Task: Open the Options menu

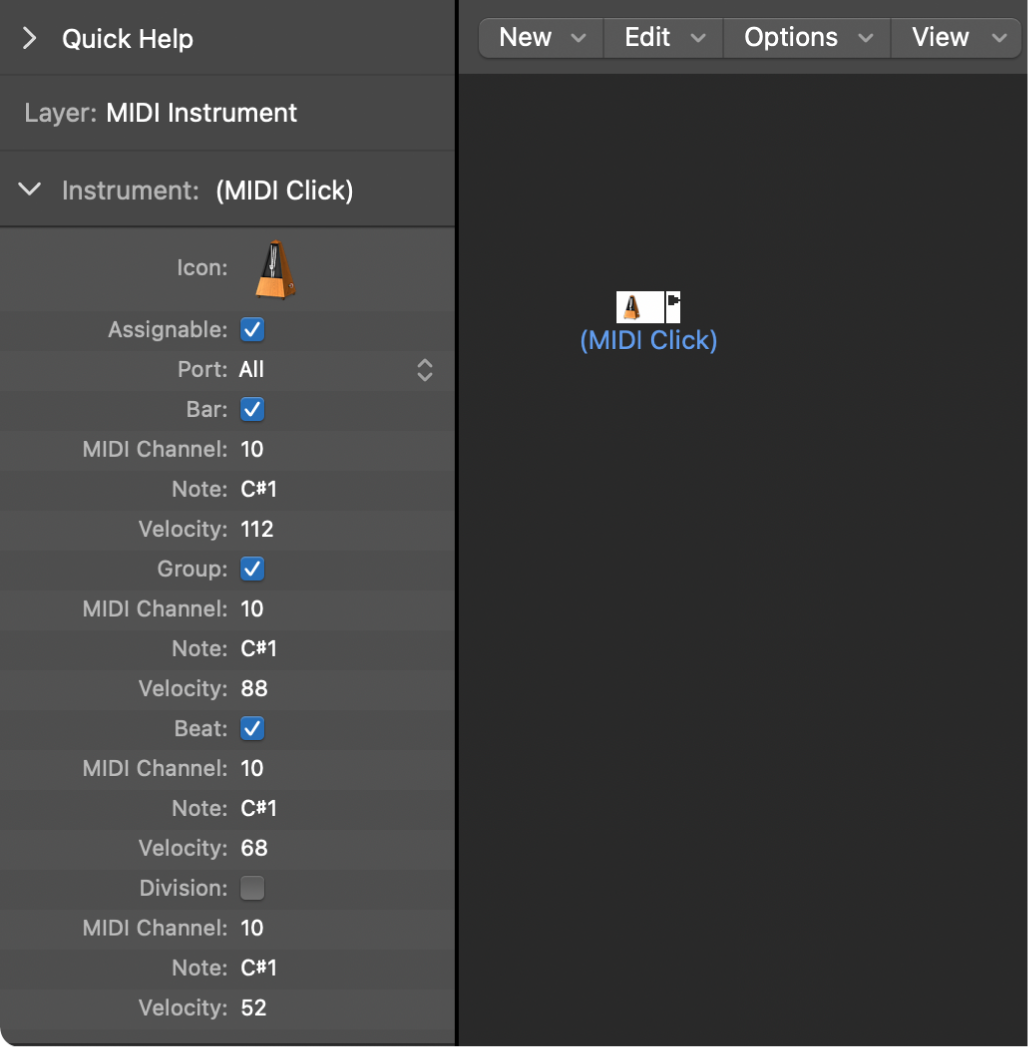Action: (790, 38)
